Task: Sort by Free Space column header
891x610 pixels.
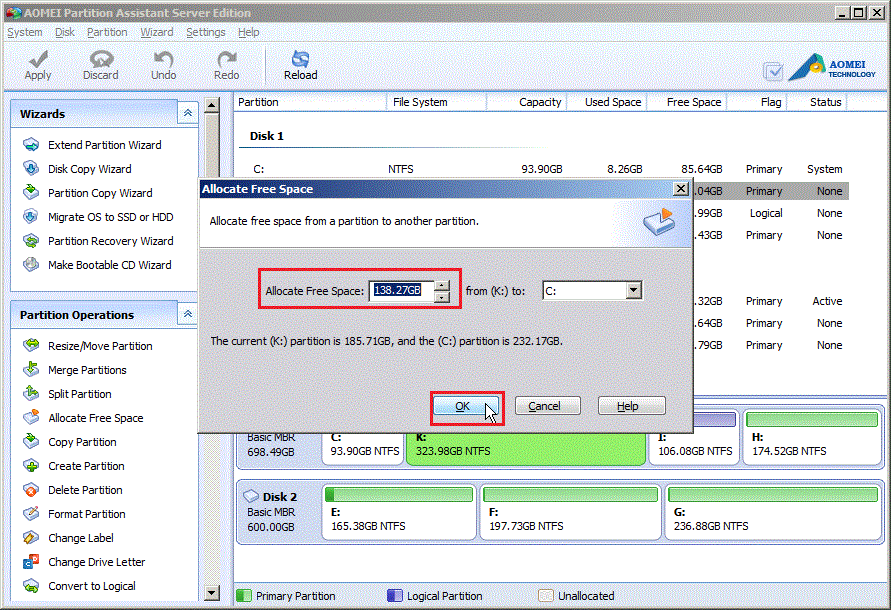Action: [x=686, y=102]
